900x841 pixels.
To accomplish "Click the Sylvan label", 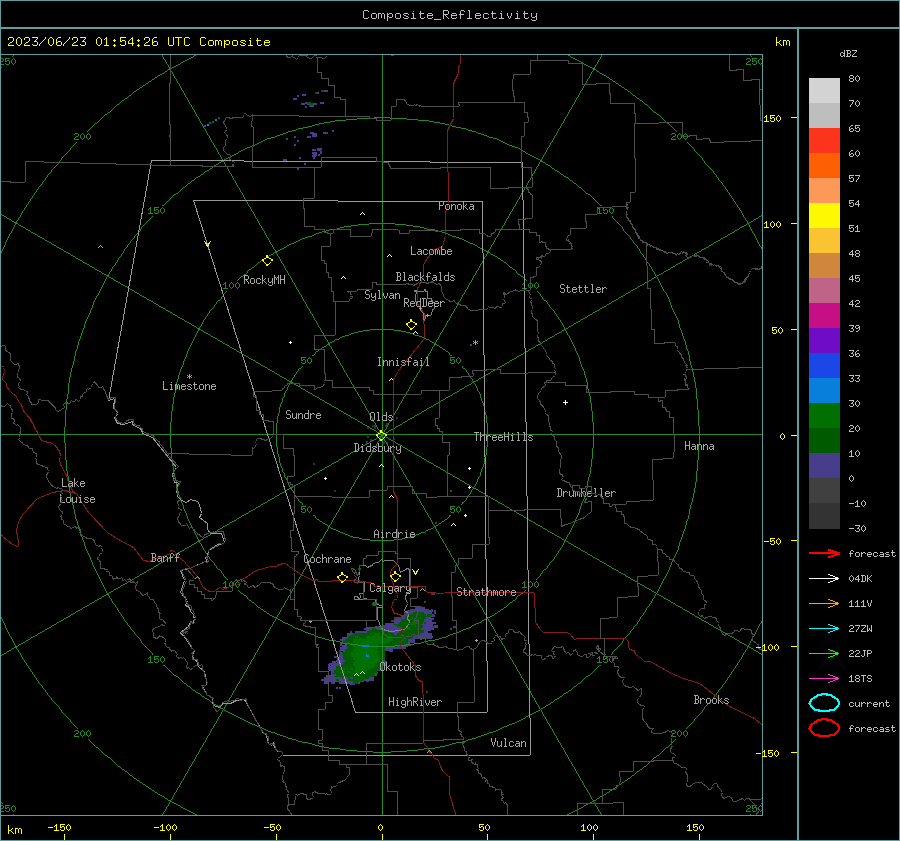I will coord(382,295).
